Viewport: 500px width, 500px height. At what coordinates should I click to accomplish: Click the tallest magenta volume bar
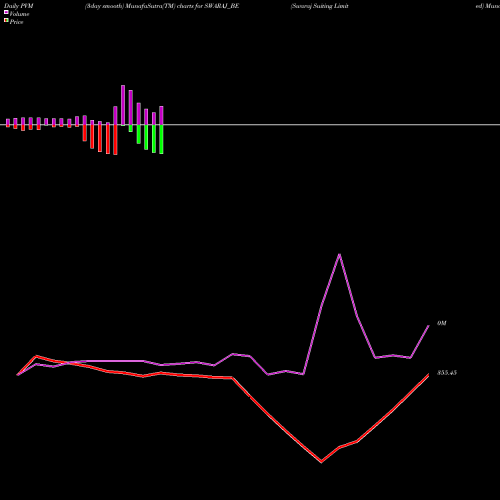[123, 105]
